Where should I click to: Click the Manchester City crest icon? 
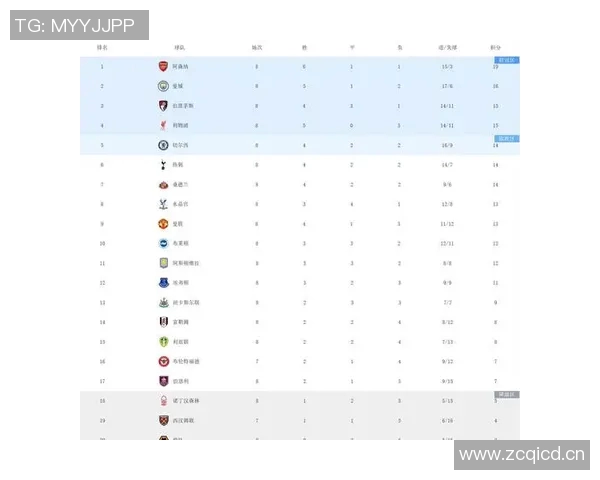[163, 86]
